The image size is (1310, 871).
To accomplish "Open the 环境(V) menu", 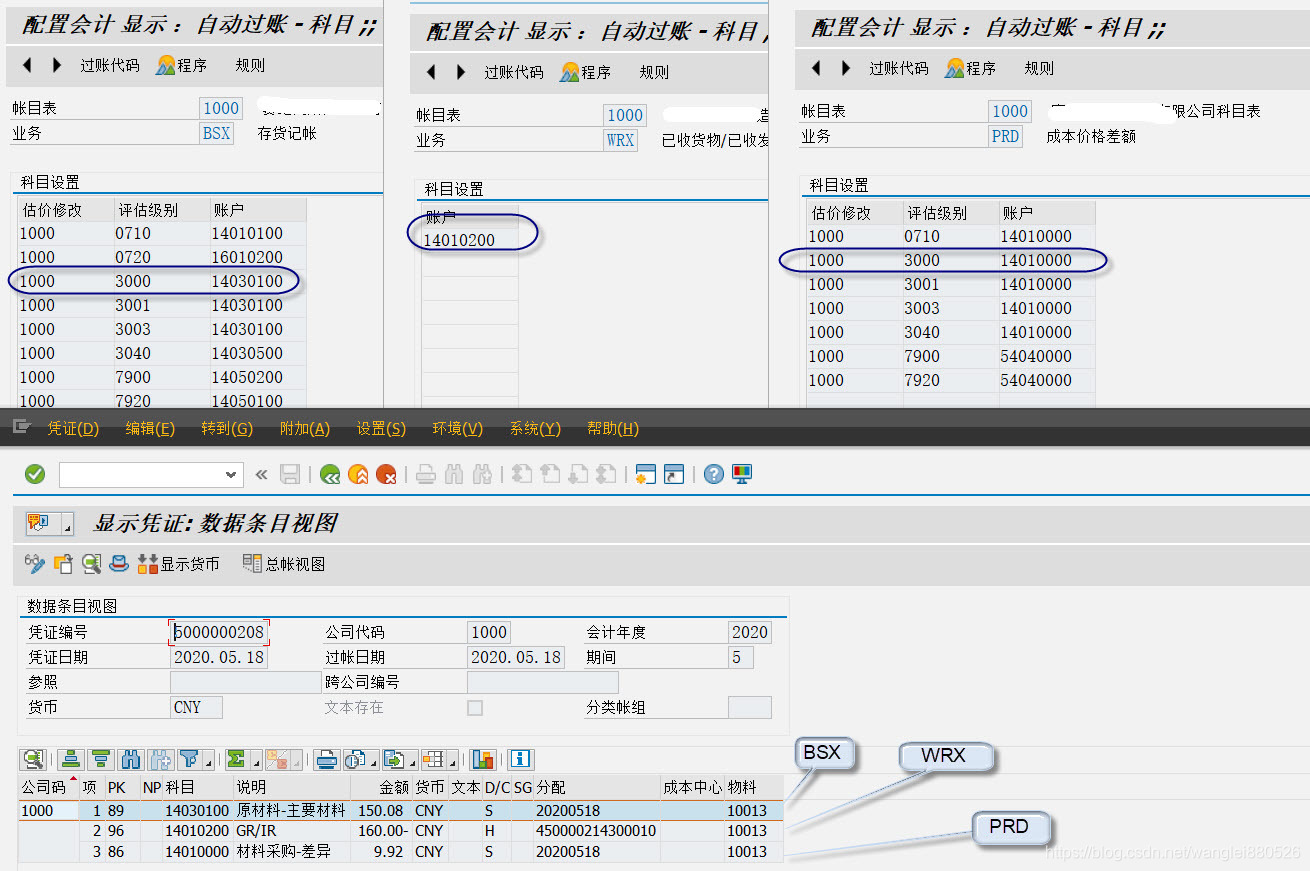I will click(458, 428).
